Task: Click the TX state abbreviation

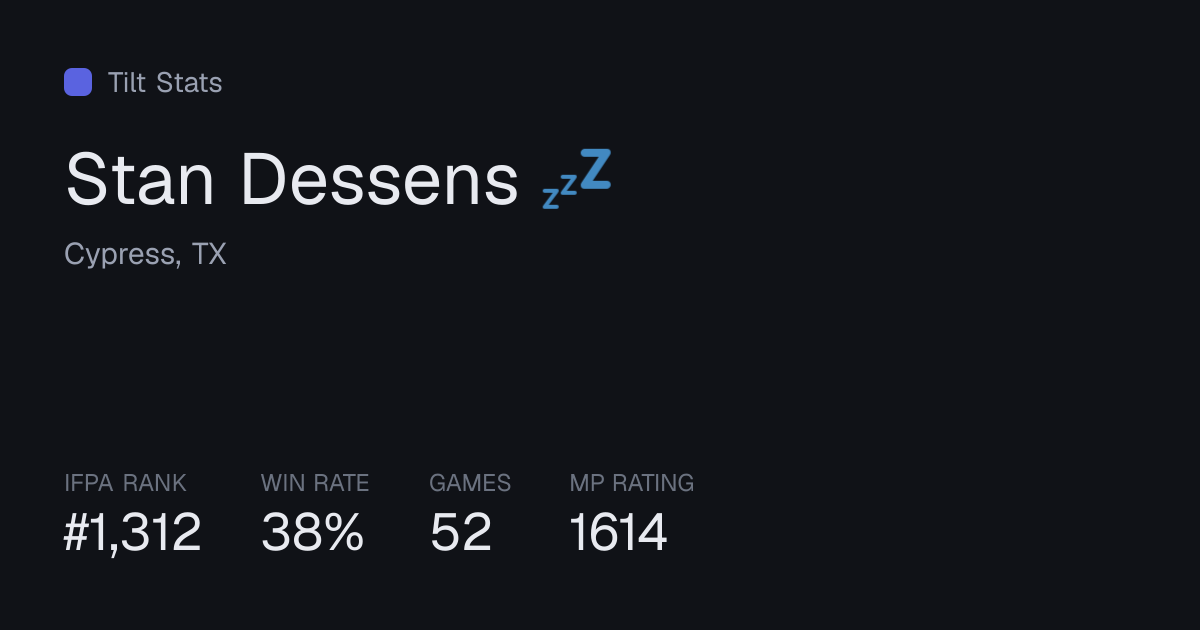Action: 210,254
